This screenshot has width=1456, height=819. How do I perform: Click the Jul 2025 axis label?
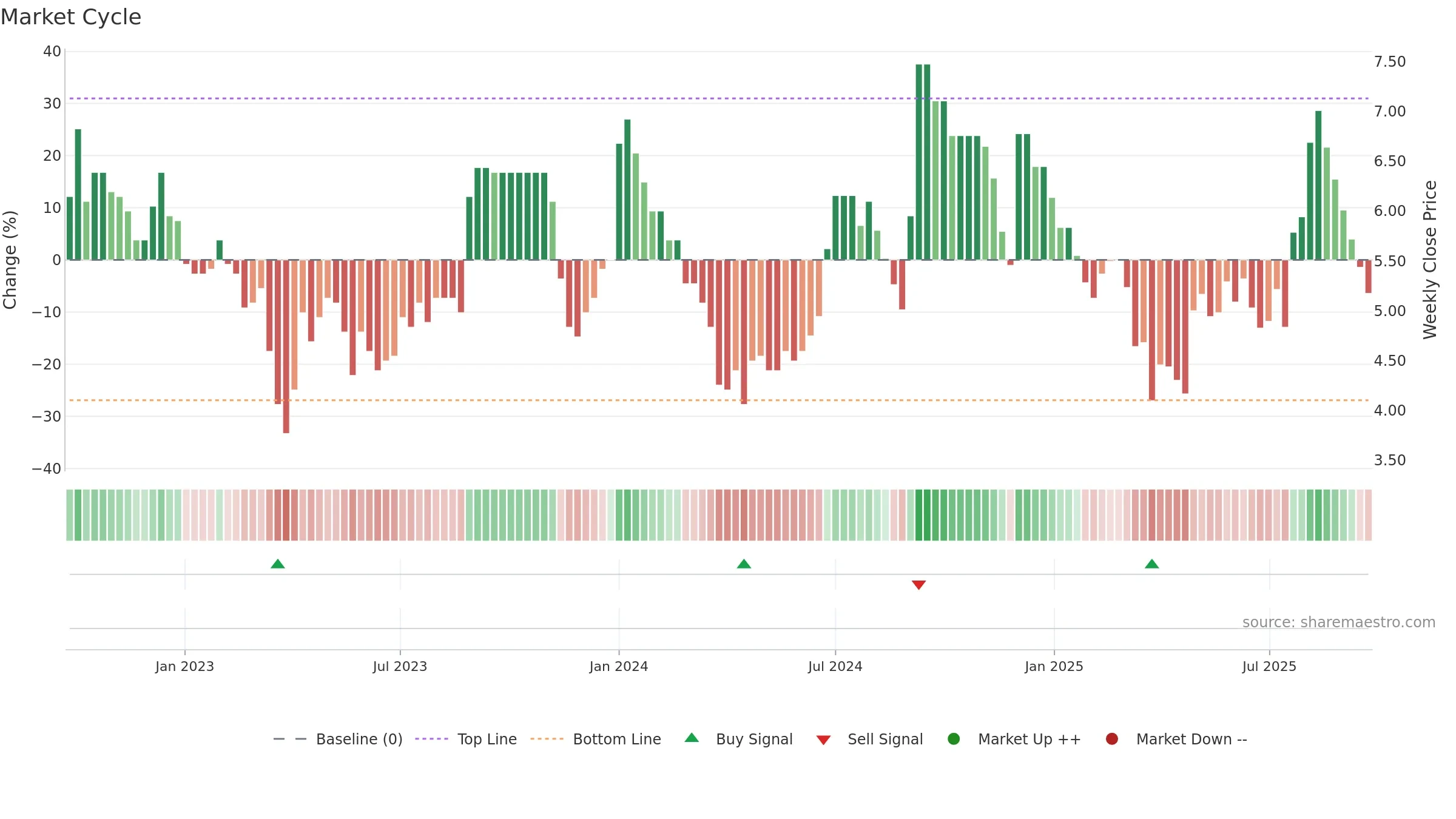[x=1269, y=667]
